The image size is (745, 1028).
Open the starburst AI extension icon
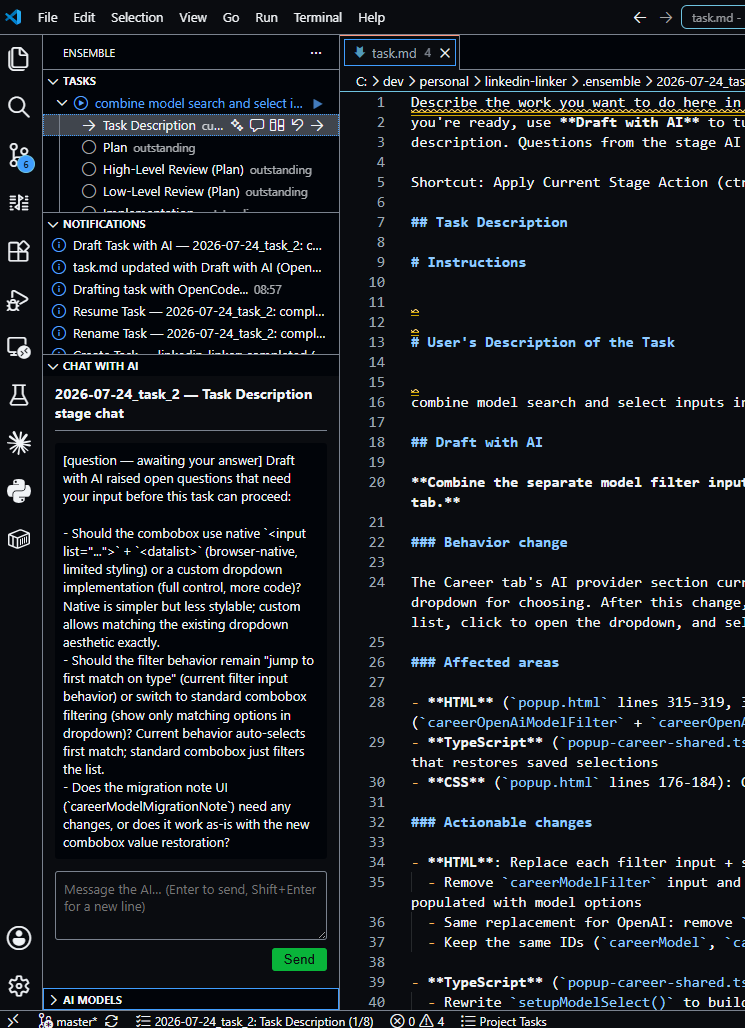pyautogui.click(x=18, y=443)
